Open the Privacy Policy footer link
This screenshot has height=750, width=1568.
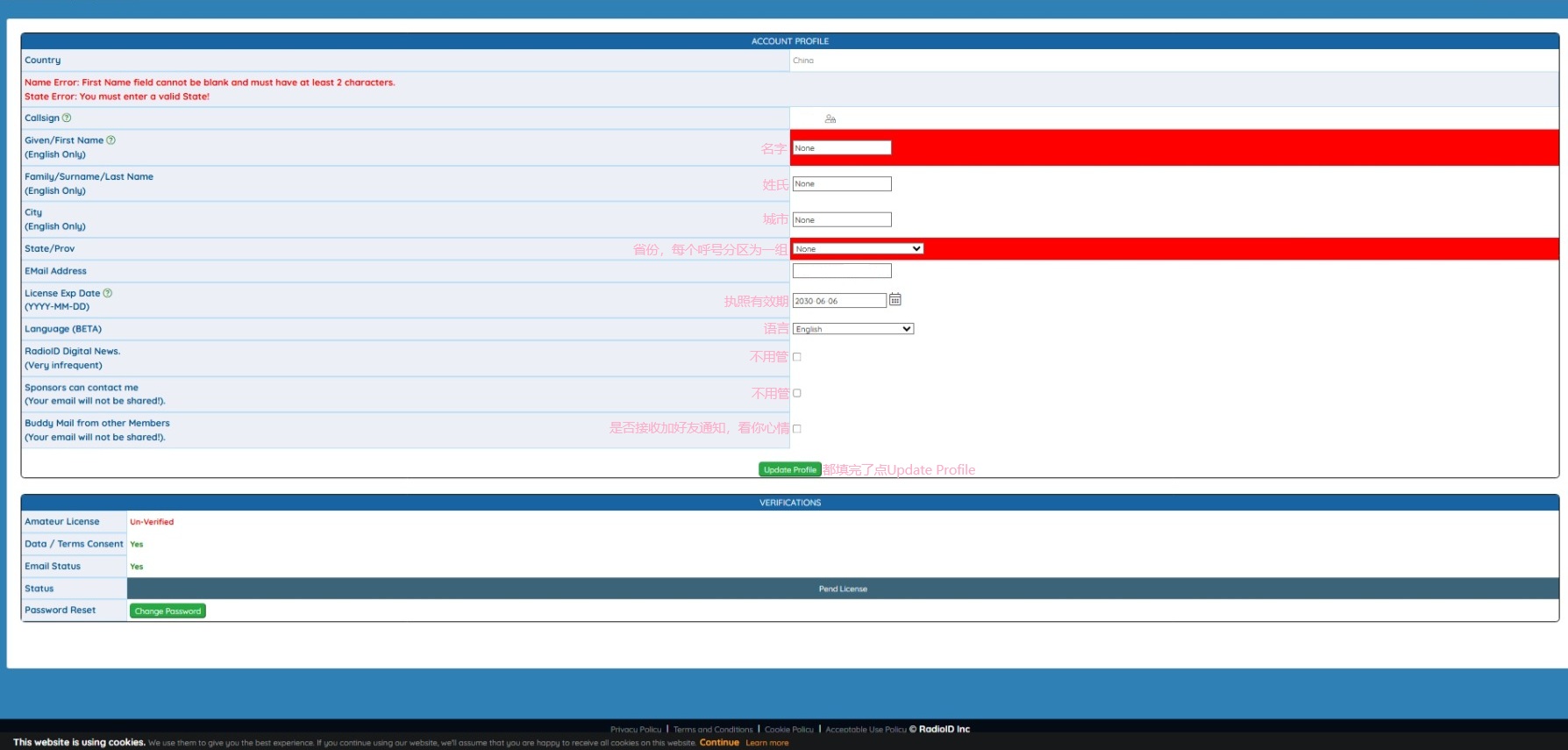(636, 730)
